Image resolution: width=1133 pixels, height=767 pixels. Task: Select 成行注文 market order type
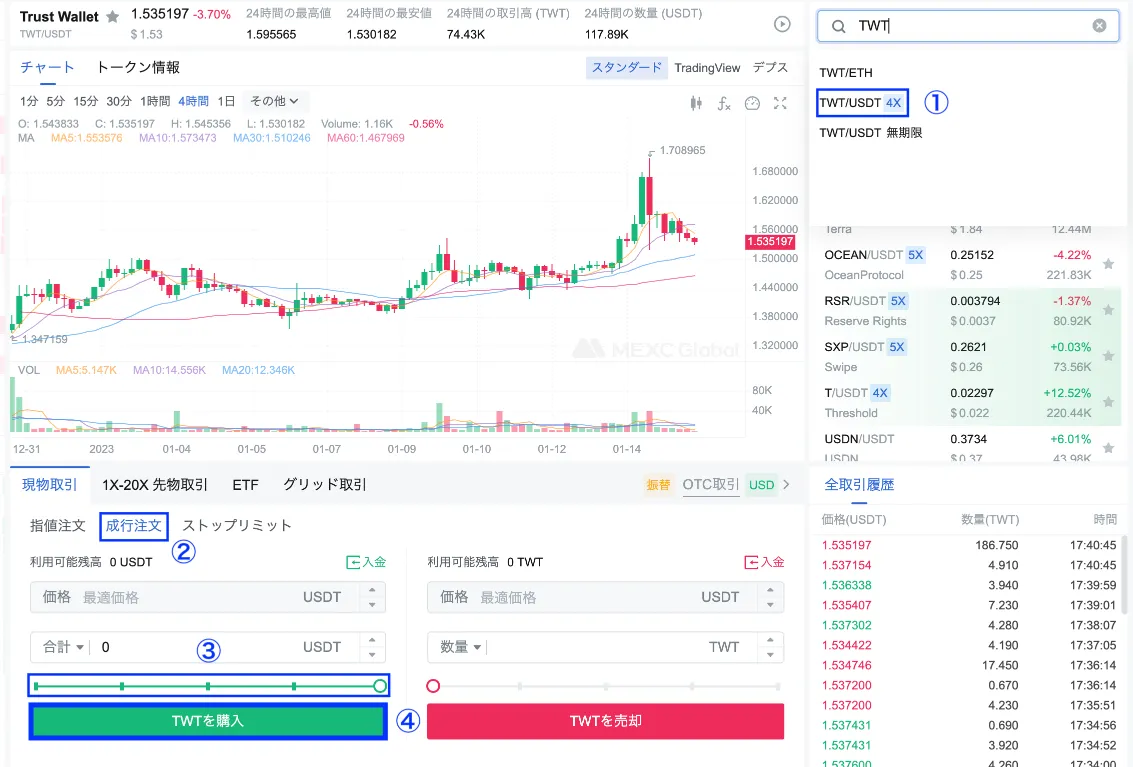[134, 526]
